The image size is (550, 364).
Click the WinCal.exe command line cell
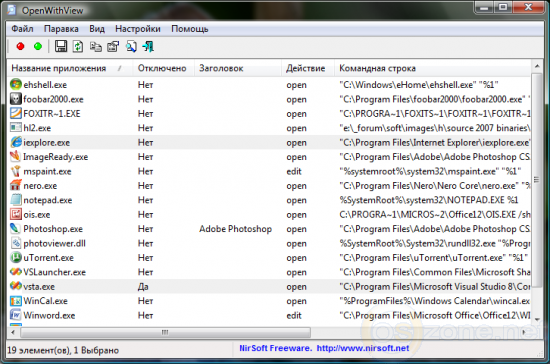tap(435, 301)
